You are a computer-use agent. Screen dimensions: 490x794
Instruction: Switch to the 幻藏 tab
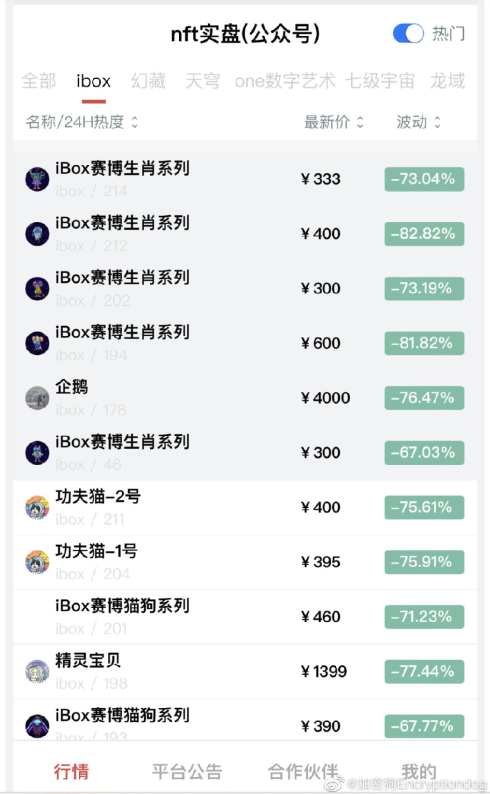pos(148,81)
